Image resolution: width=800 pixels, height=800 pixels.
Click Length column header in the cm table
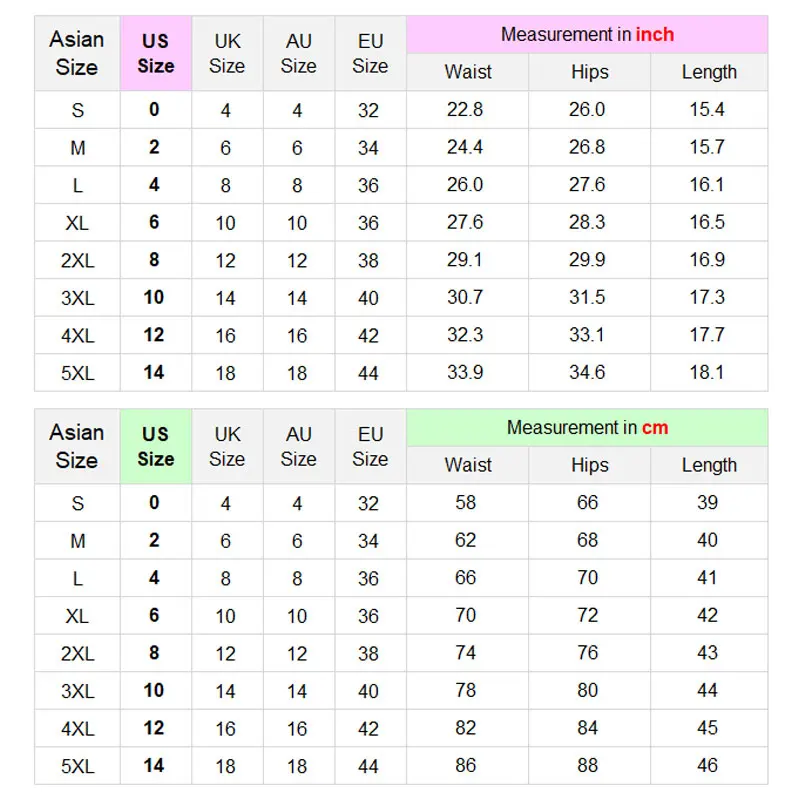pos(709,465)
